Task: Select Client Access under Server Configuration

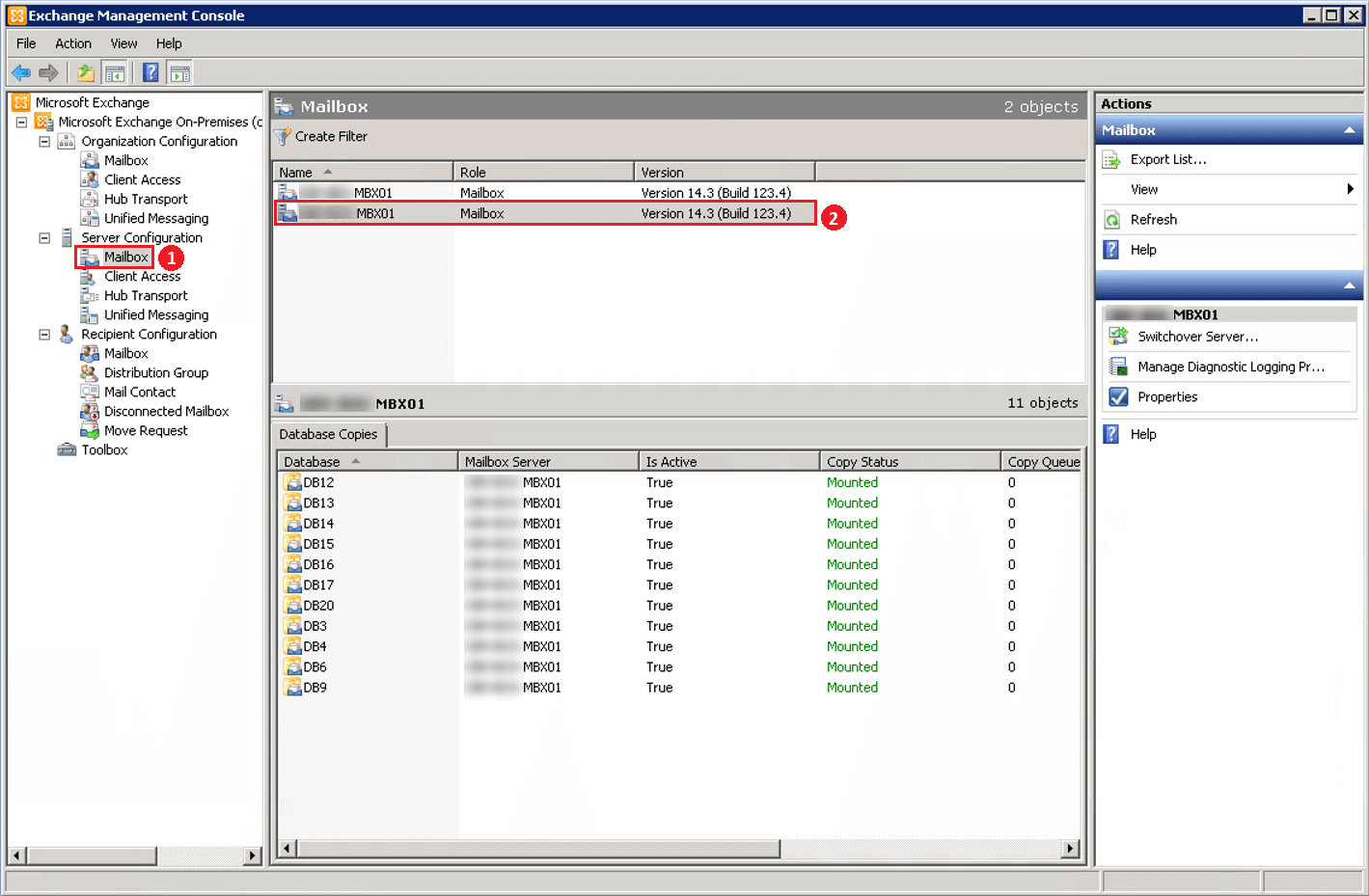Action: coord(143,276)
